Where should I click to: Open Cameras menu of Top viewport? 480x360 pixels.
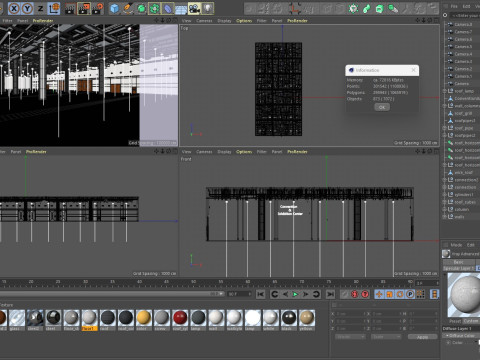point(204,21)
